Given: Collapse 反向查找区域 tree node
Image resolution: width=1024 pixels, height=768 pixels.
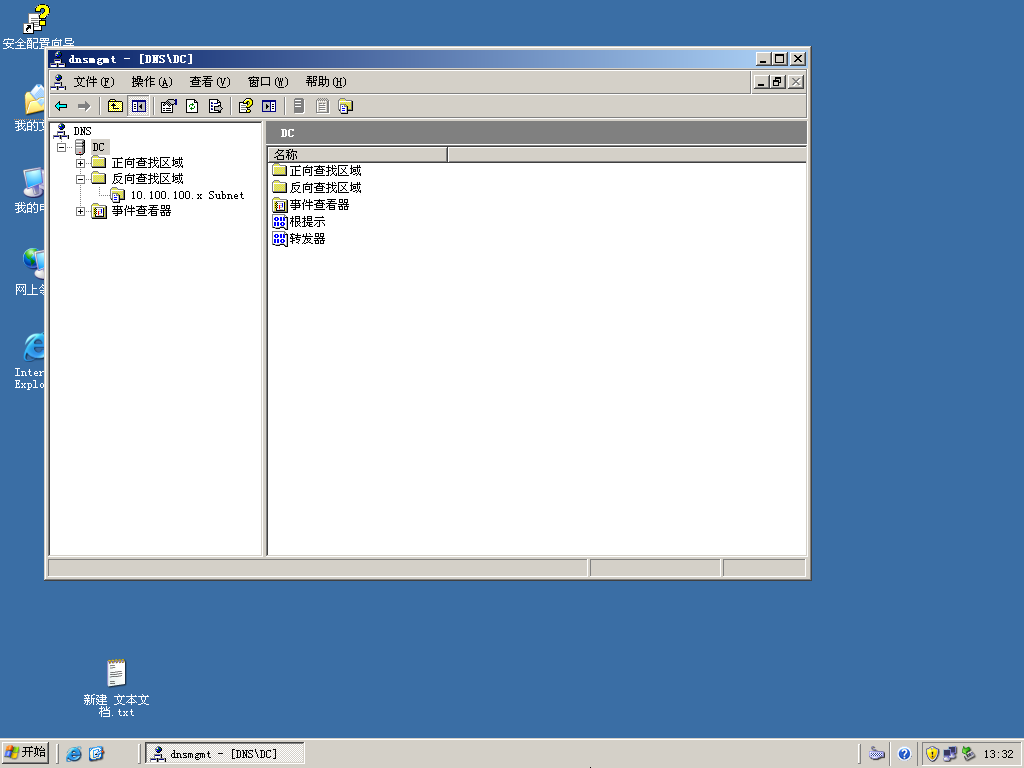Looking at the screenshot, I should click(80, 179).
